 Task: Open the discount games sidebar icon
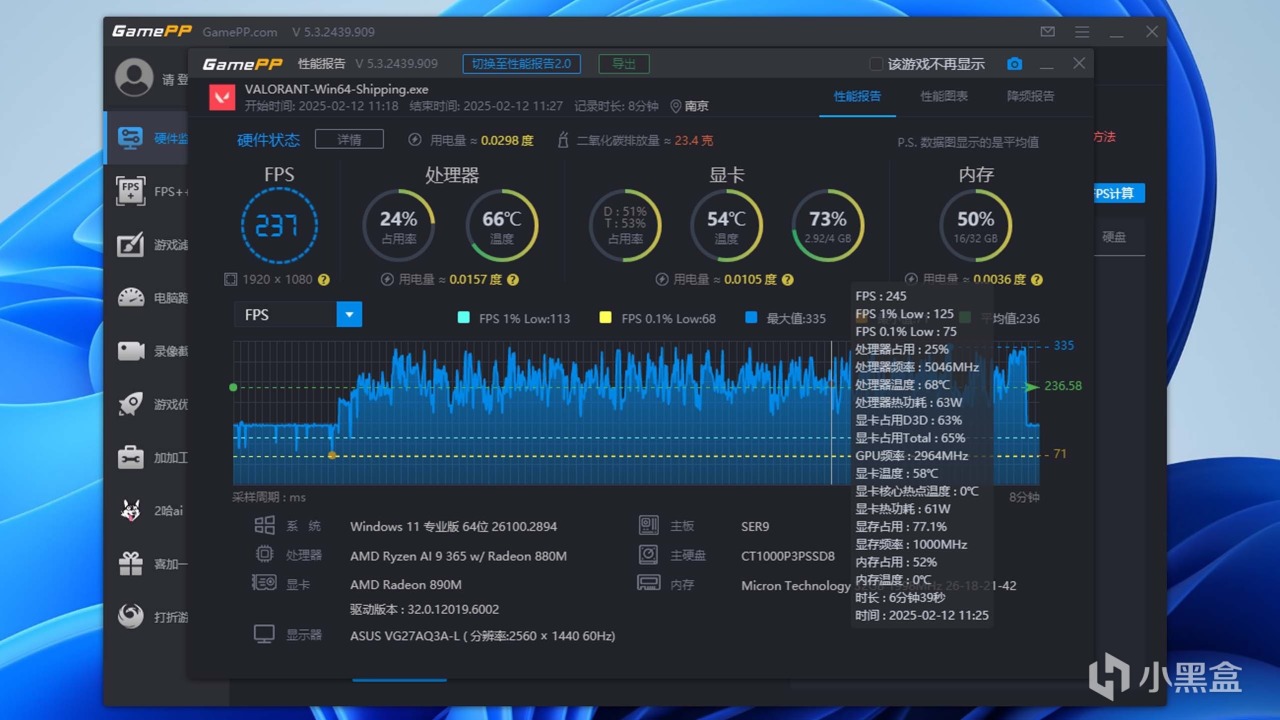(130, 617)
